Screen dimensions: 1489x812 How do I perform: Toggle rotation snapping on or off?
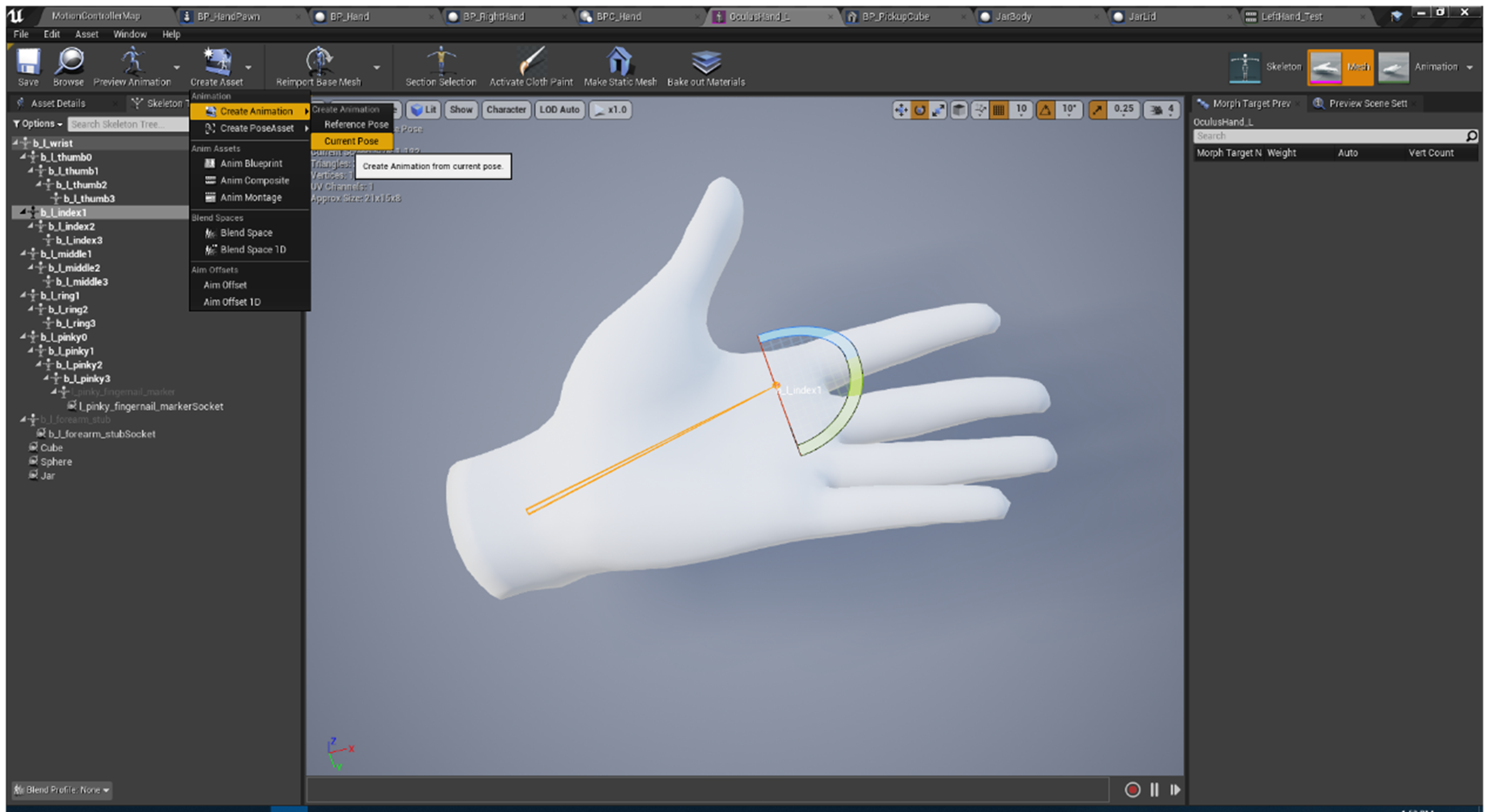tap(1045, 110)
